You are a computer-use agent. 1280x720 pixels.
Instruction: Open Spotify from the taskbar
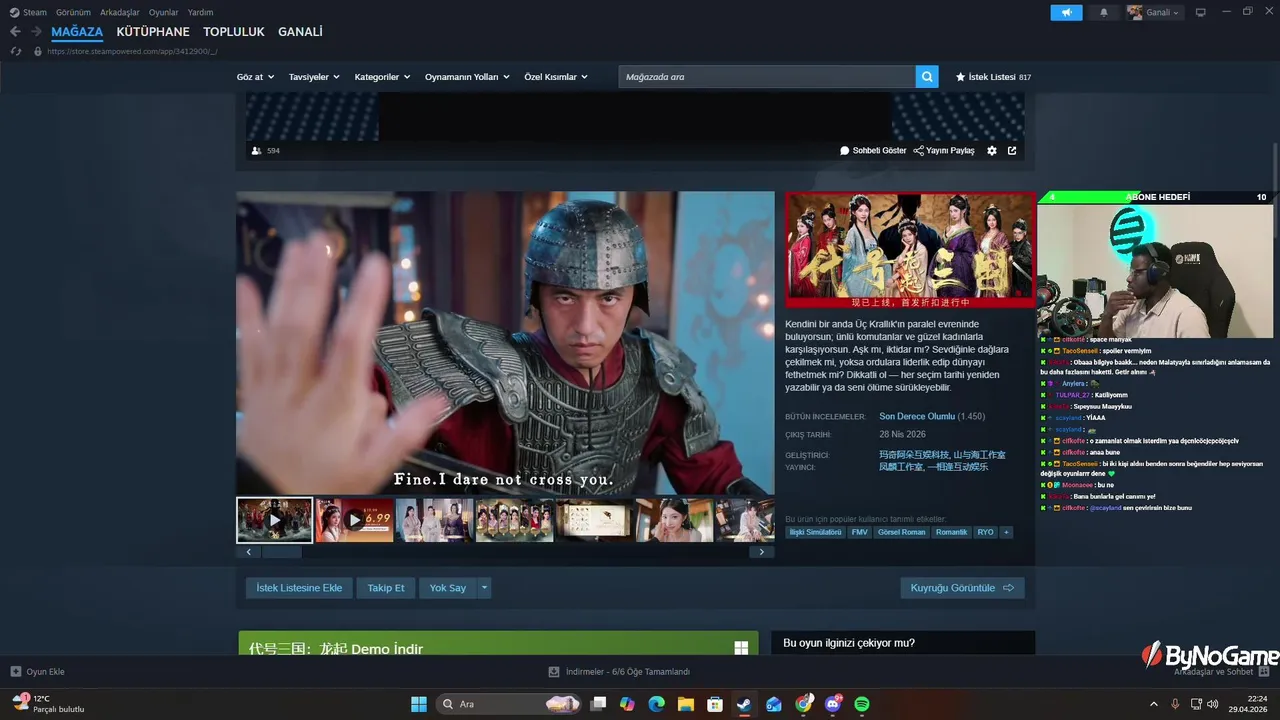tap(862, 704)
